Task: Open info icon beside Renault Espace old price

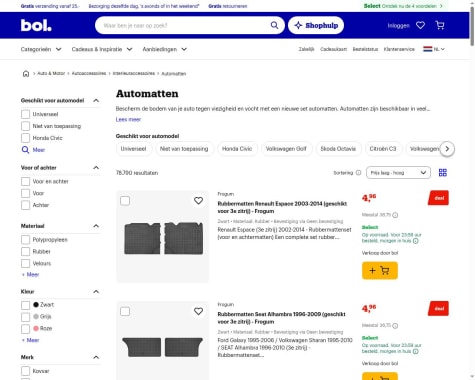Action: [x=395, y=215]
